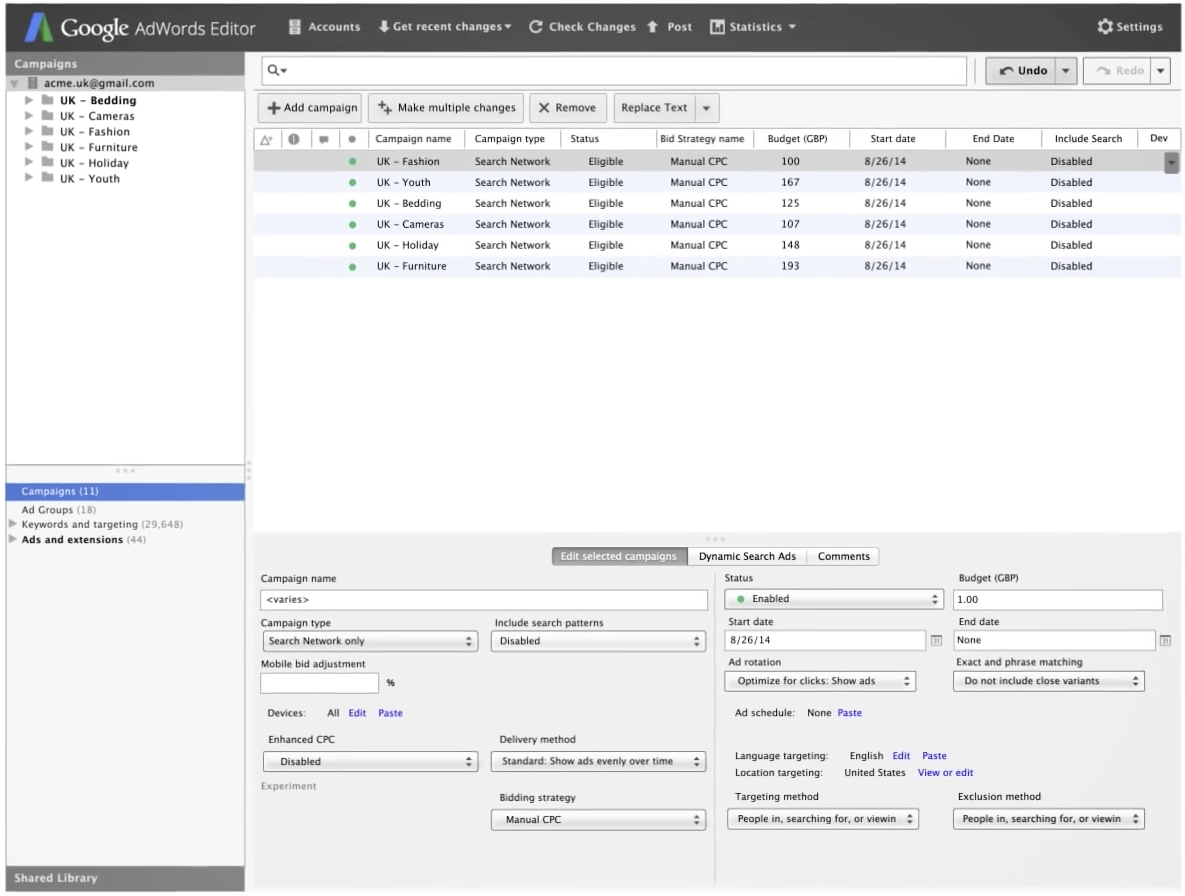Post changes to the account
The width and height of the screenshot is (1185, 896).
coord(670,26)
